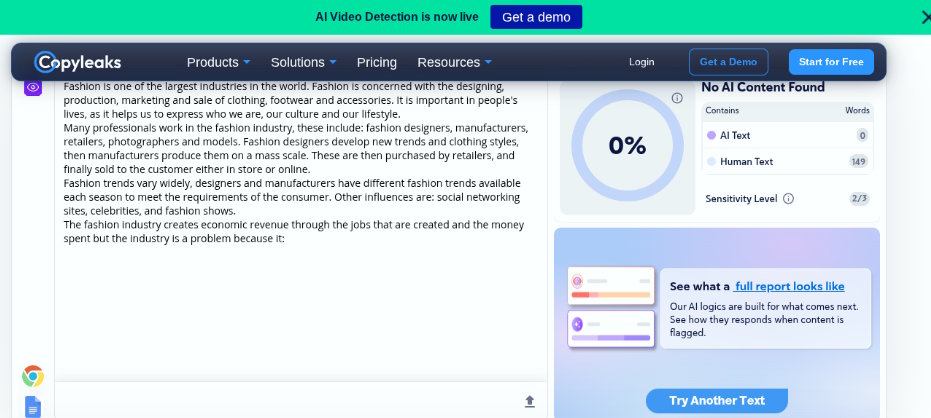Click the Human Text count 149

click(x=859, y=162)
